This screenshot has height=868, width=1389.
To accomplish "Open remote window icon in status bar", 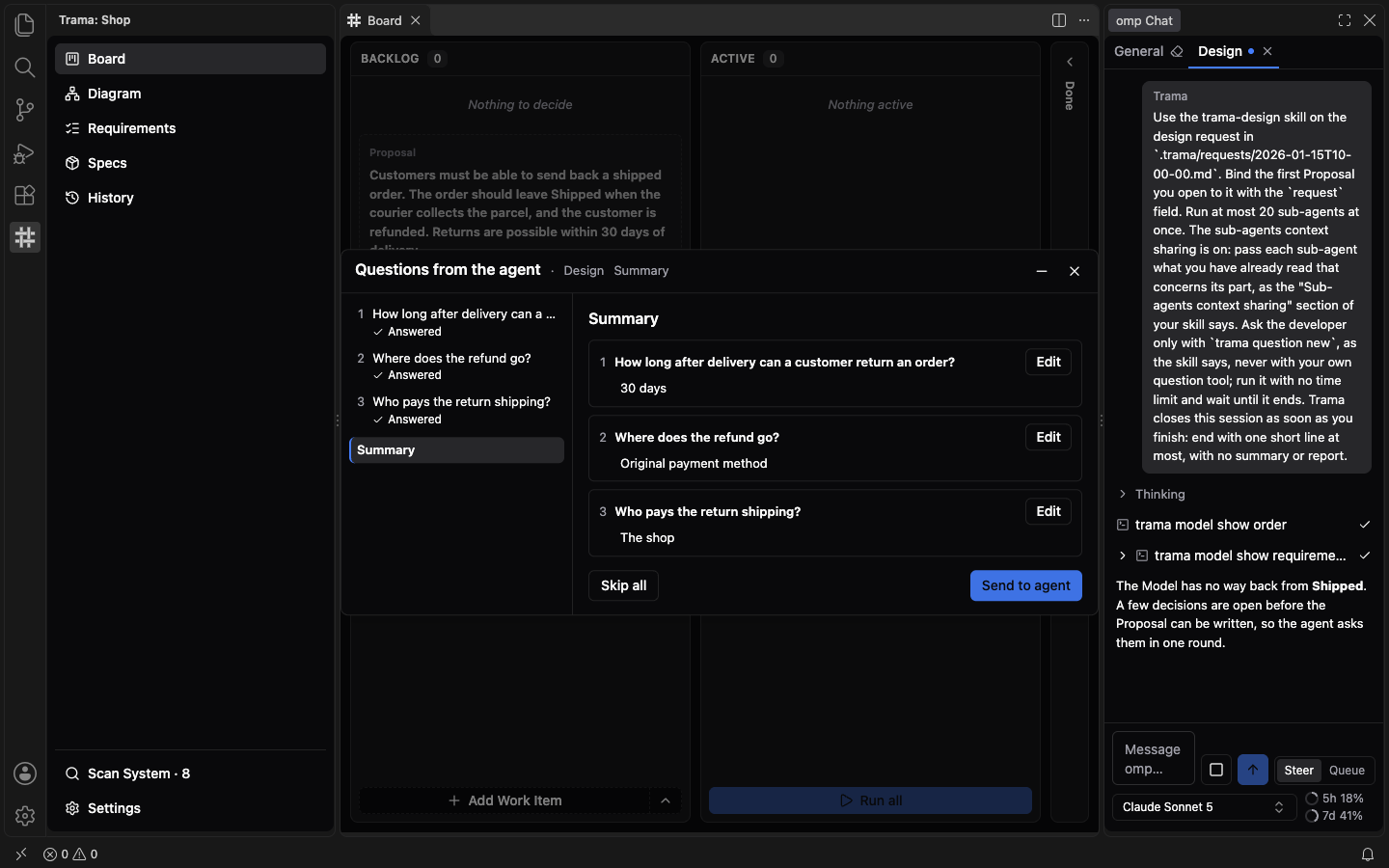I will (x=21, y=854).
